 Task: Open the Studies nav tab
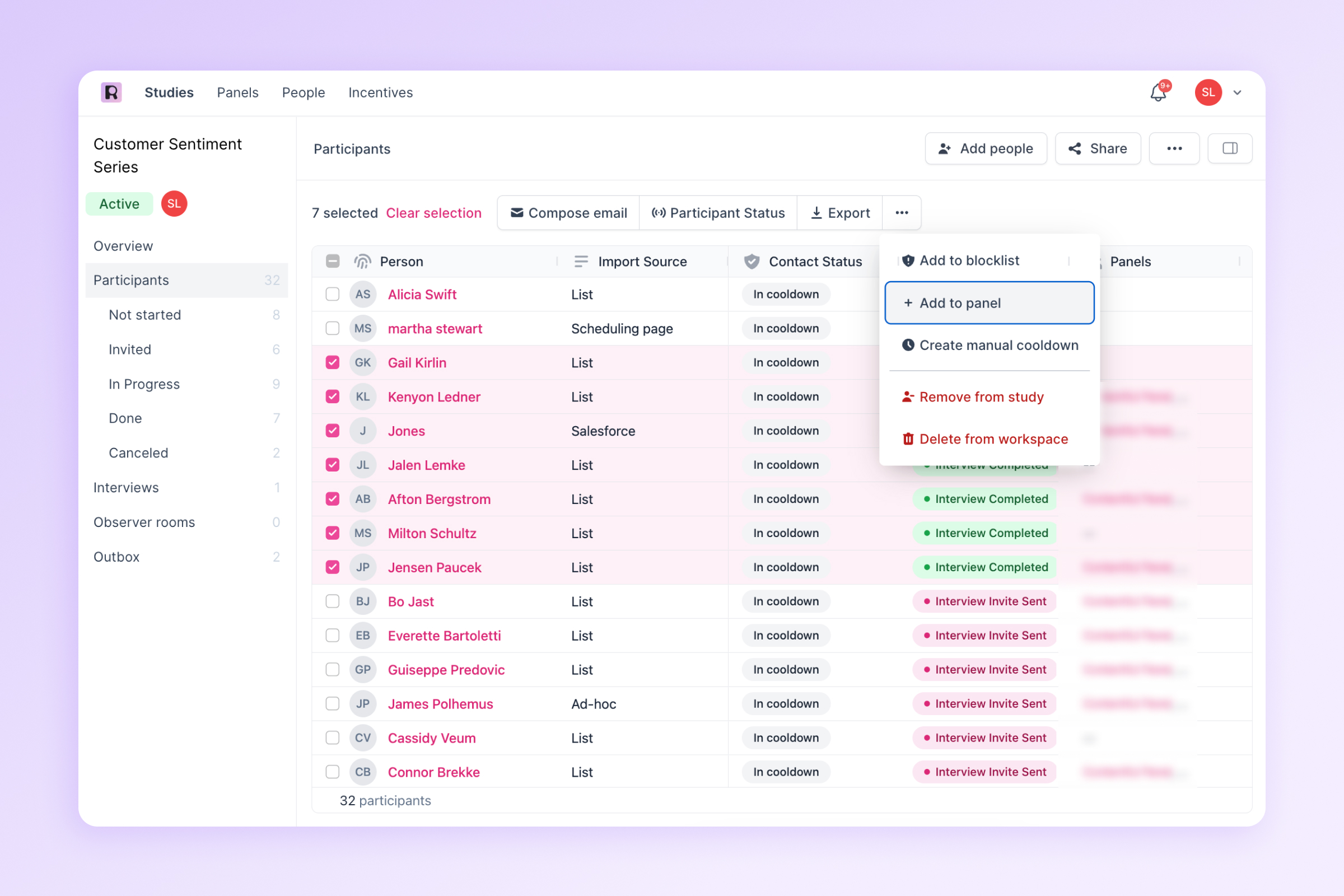pyautogui.click(x=169, y=92)
